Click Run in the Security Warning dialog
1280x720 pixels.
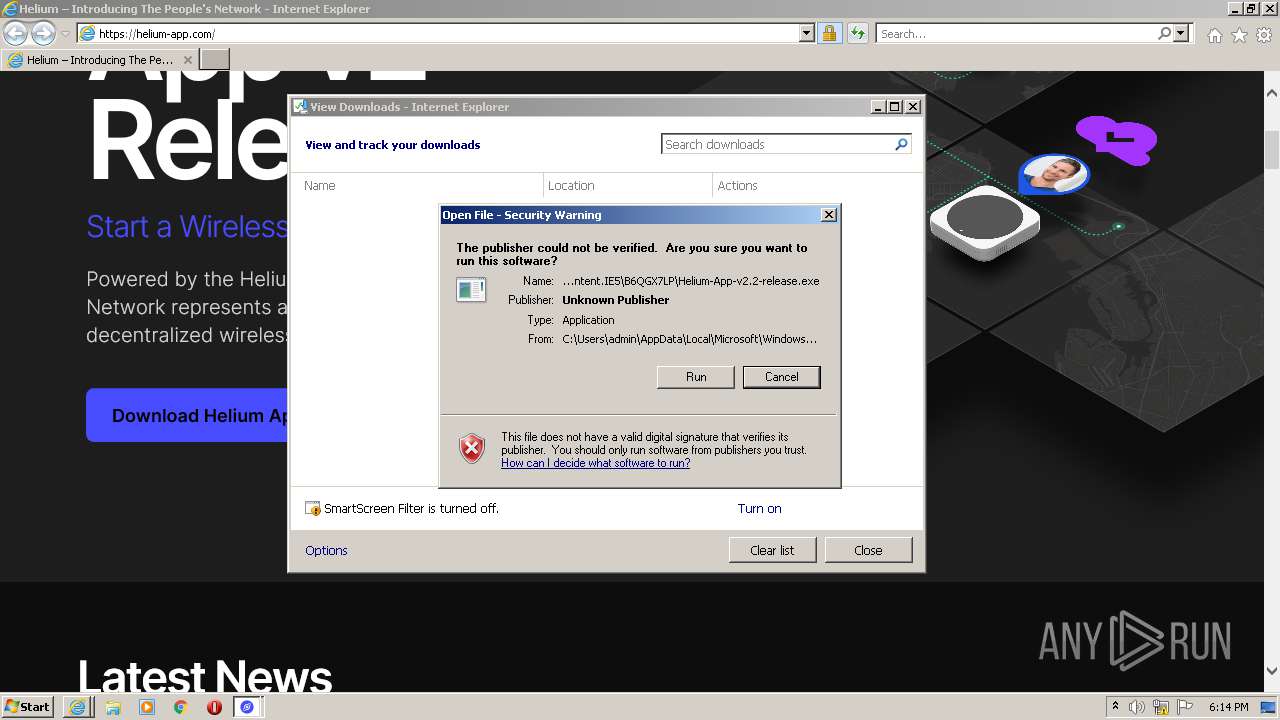pyautogui.click(x=696, y=377)
